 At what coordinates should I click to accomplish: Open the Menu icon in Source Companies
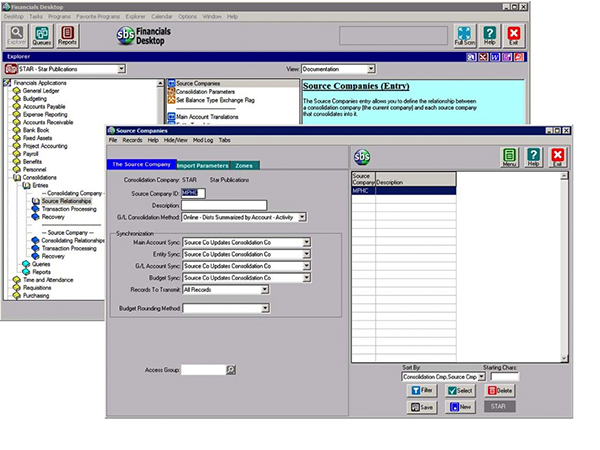click(x=510, y=157)
